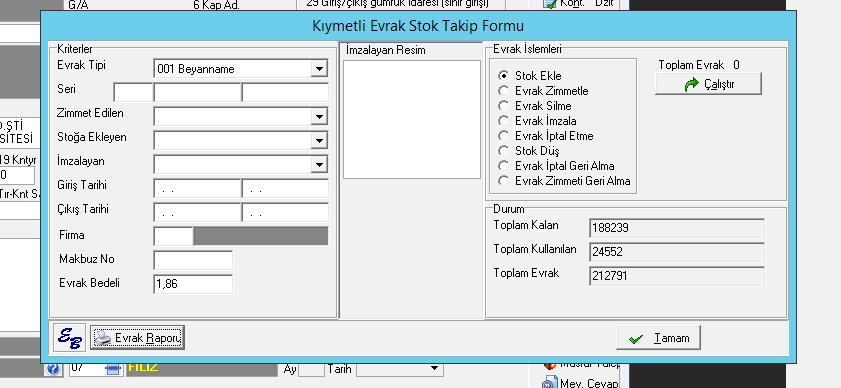Open Evrak Raporu printer report
Viewport: 841px width, 388px height.
pyautogui.click(x=137, y=338)
